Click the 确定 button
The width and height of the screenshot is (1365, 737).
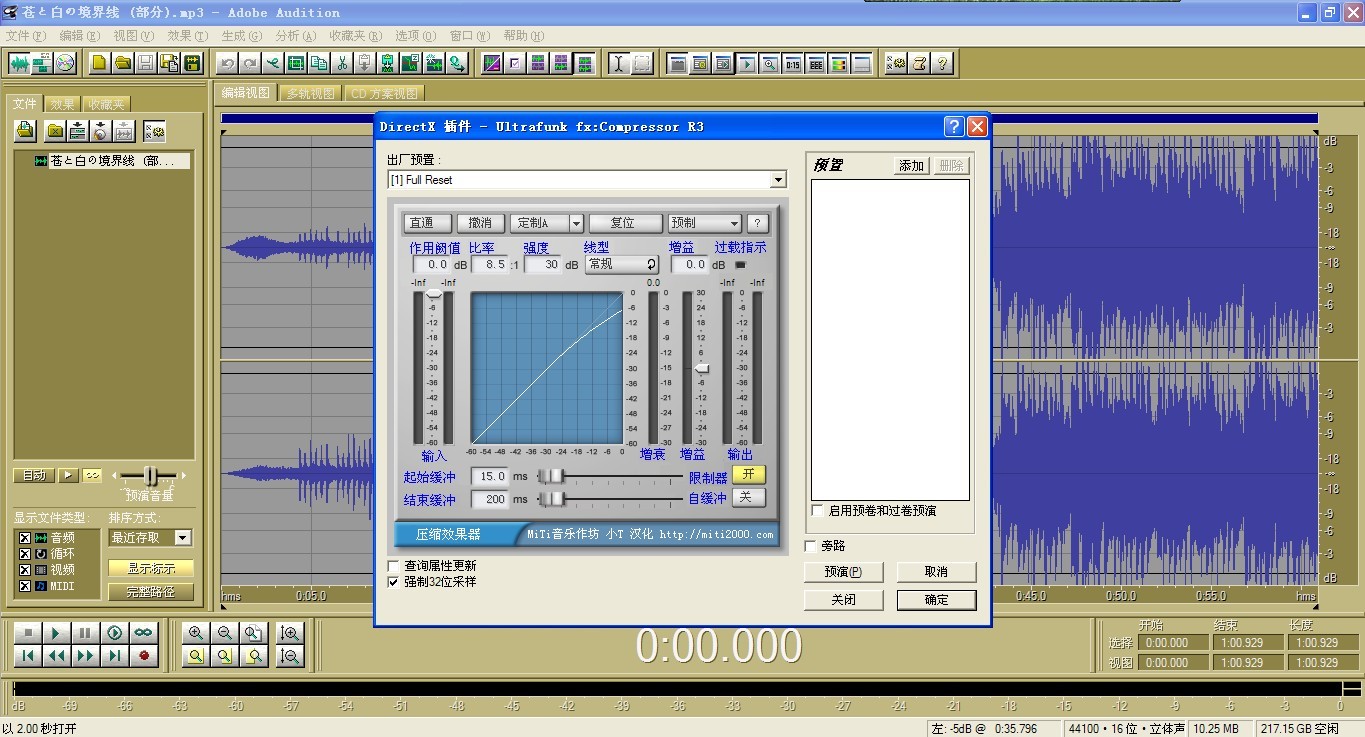937,600
